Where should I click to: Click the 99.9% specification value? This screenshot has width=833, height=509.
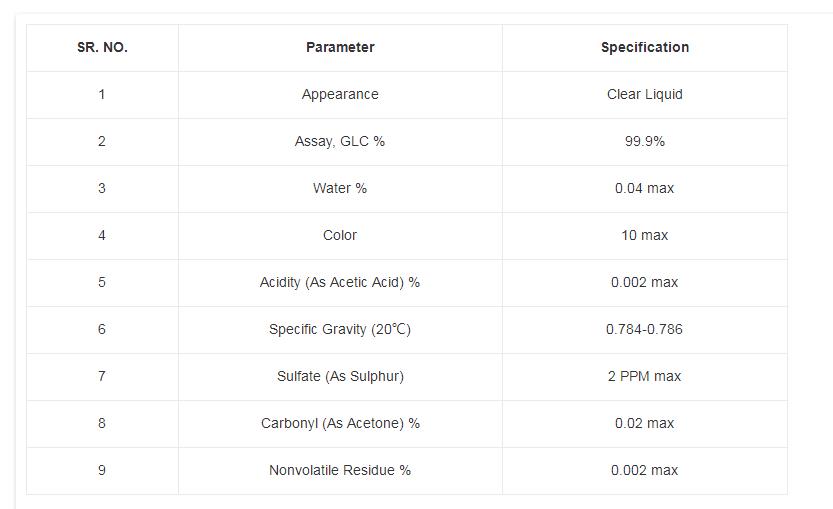click(644, 141)
